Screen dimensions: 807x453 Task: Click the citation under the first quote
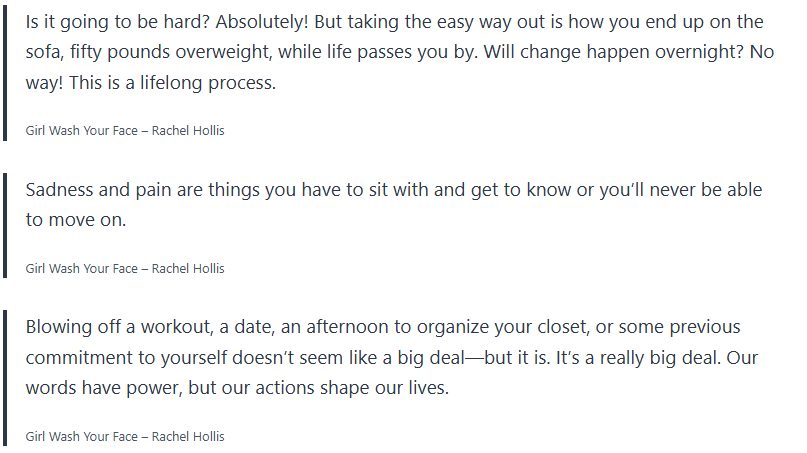125,131
